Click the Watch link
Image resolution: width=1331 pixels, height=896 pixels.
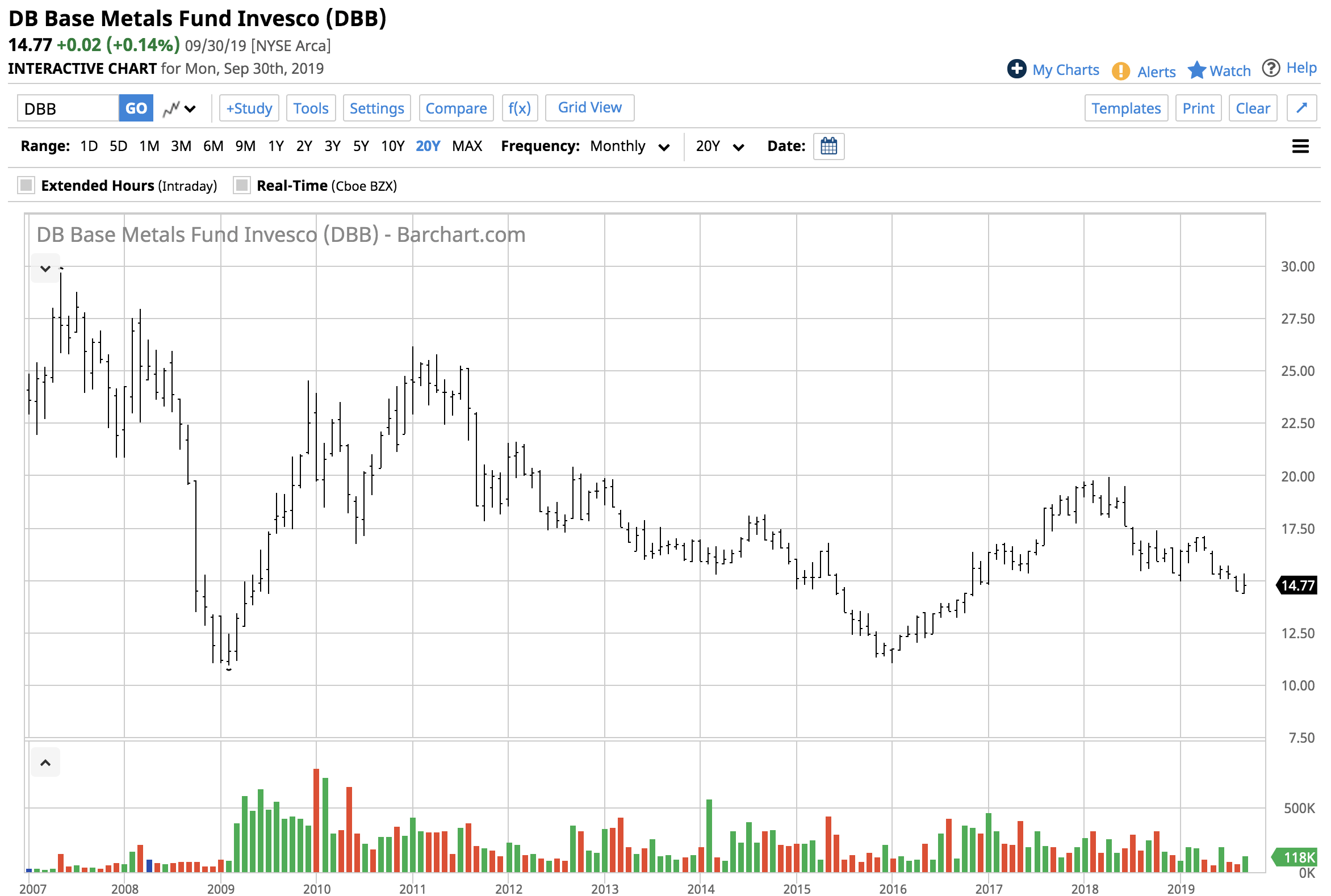pyautogui.click(x=1230, y=71)
